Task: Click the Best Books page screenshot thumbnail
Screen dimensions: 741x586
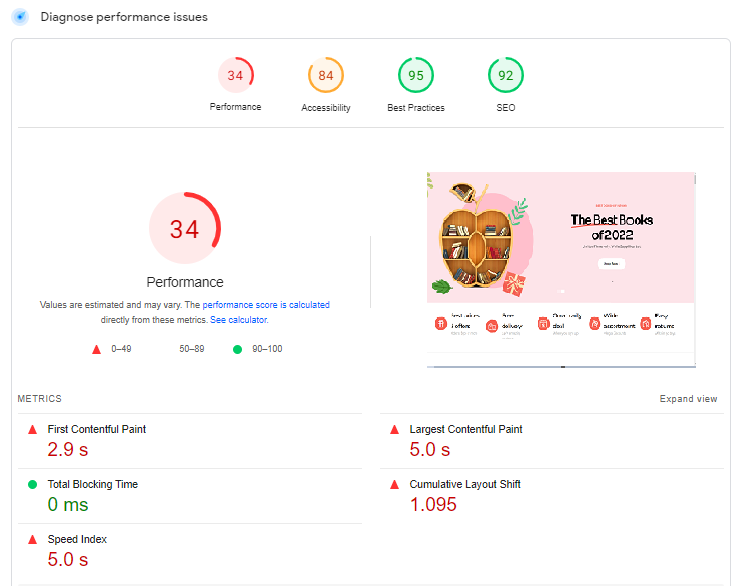Action: coord(560,269)
